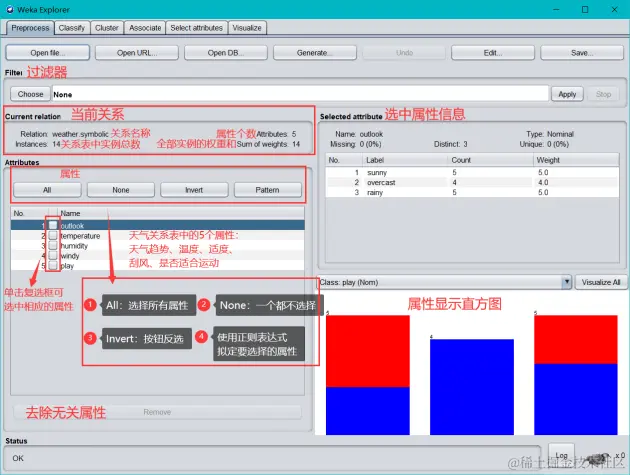Click the filter name field showing None
Image resolution: width=630 pixels, height=475 pixels.
point(300,94)
